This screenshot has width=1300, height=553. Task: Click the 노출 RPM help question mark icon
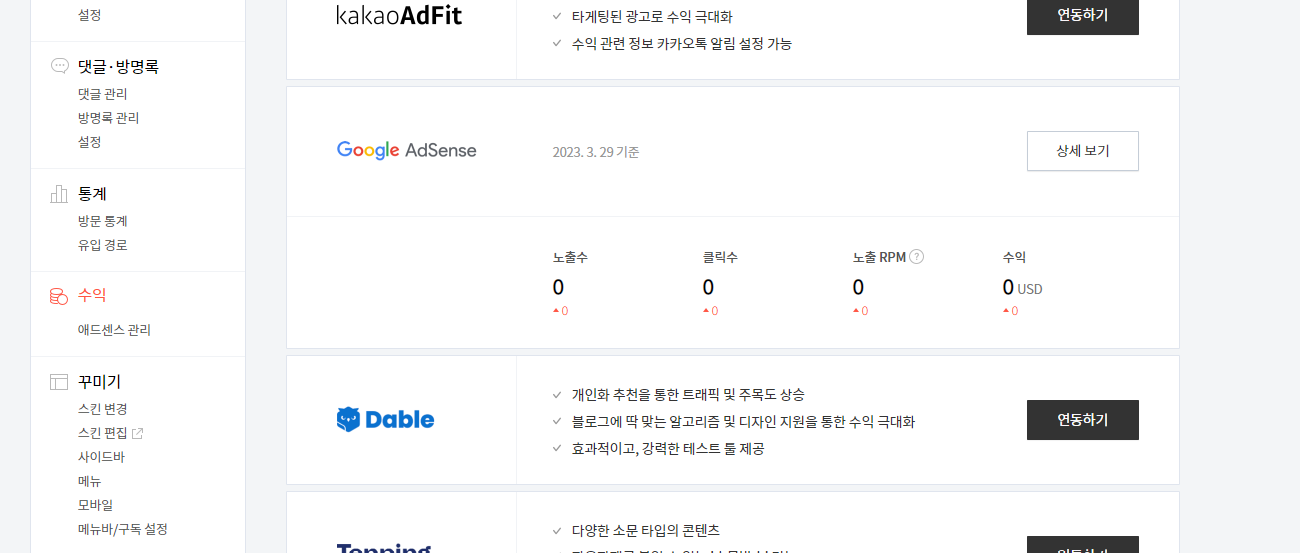917,257
